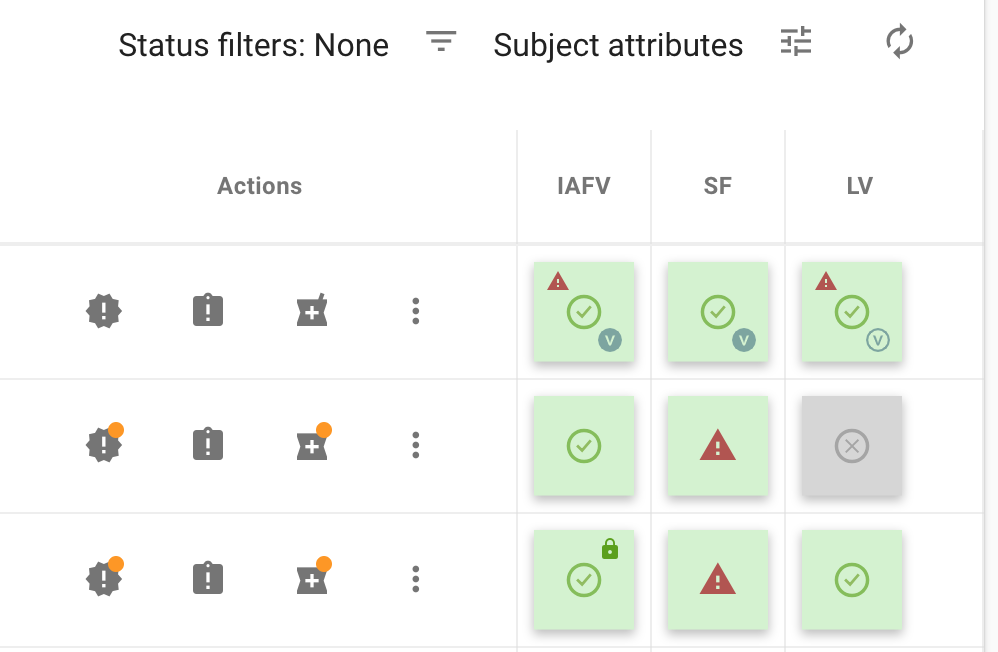Click third row's medication icon with orange dot

click(312, 579)
